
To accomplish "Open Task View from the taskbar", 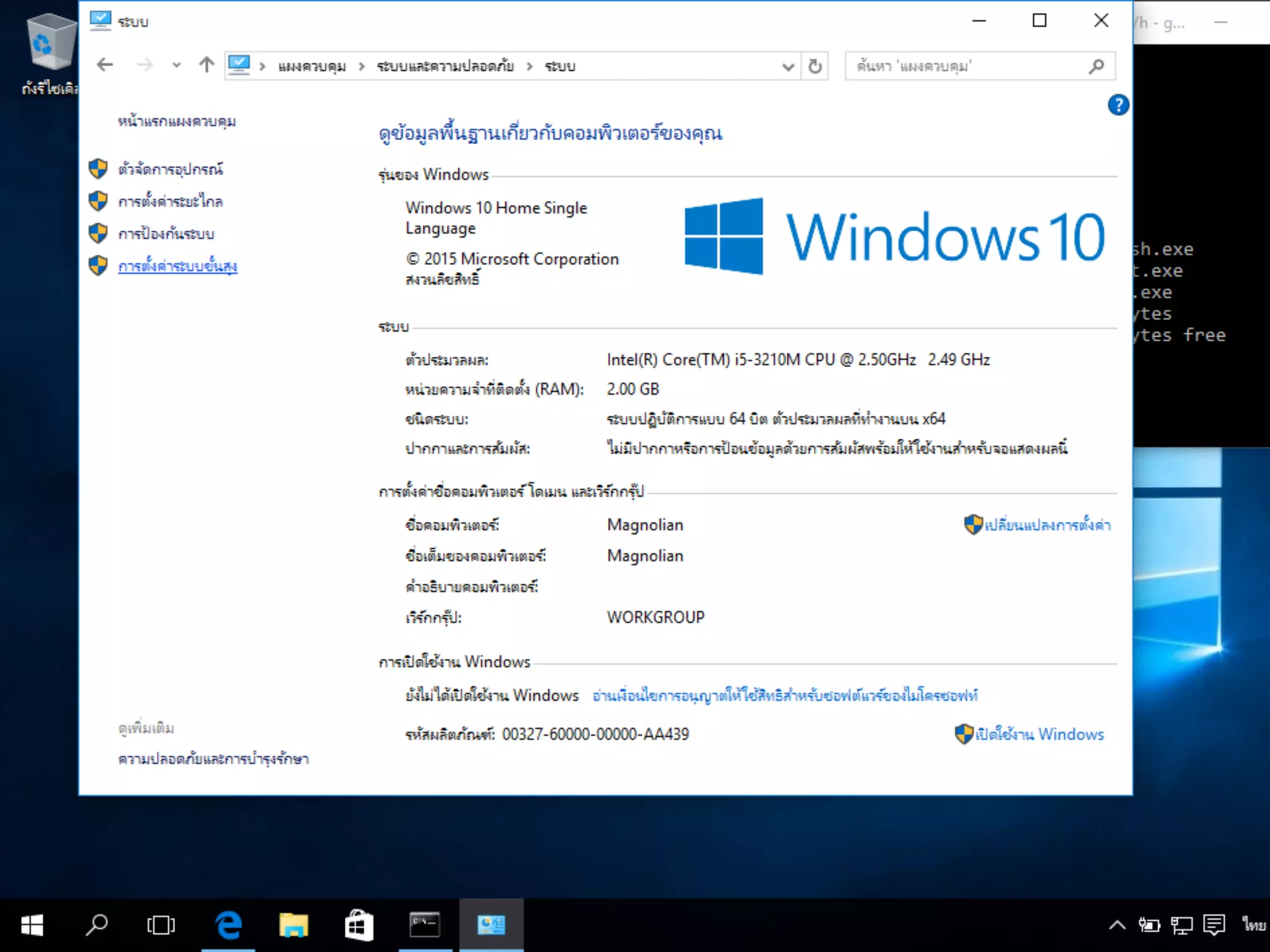I will pos(161,925).
